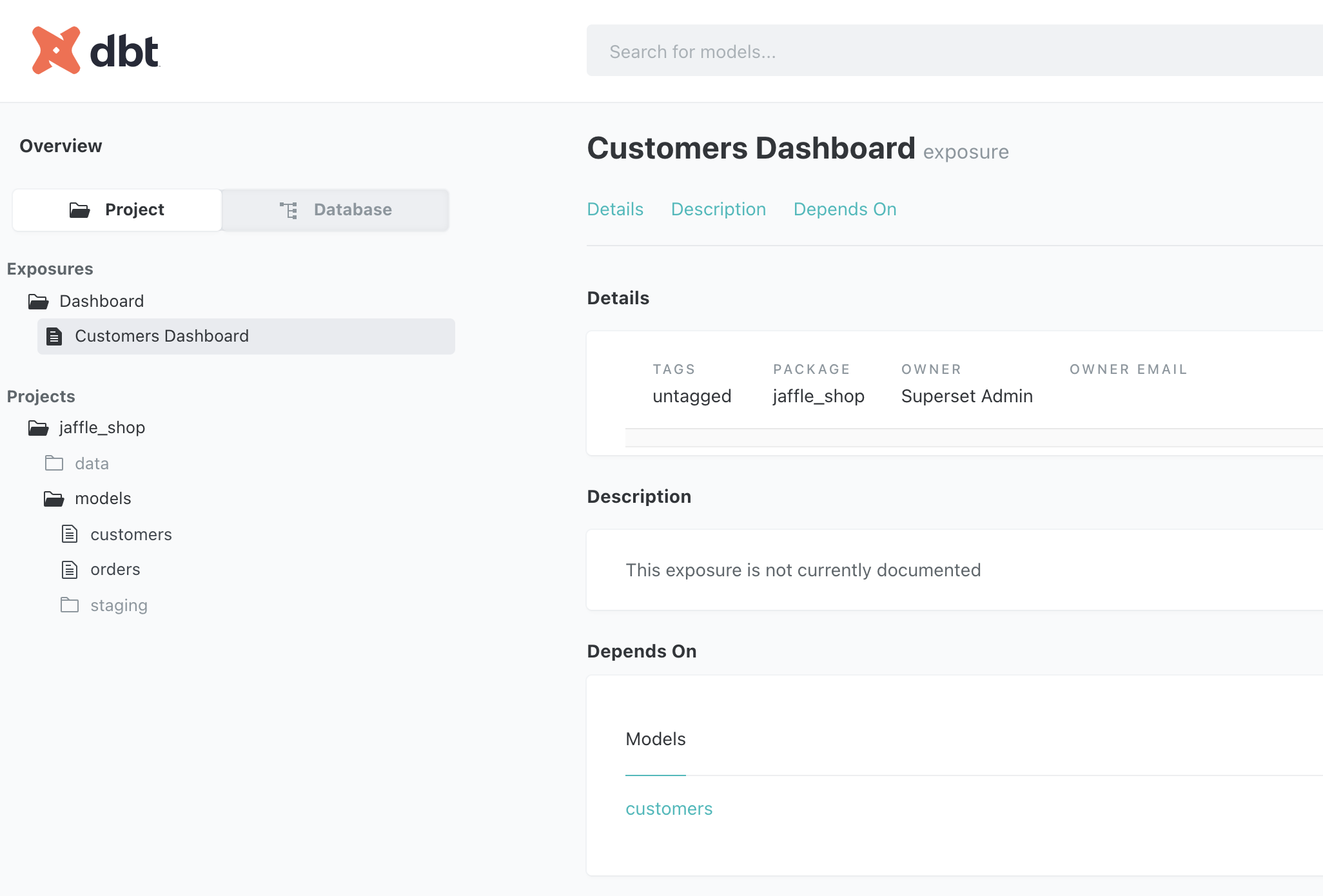The image size is (1323, 896).
Task: Click the Dashboard folder icon under Exposures
Action: point(39,302)
